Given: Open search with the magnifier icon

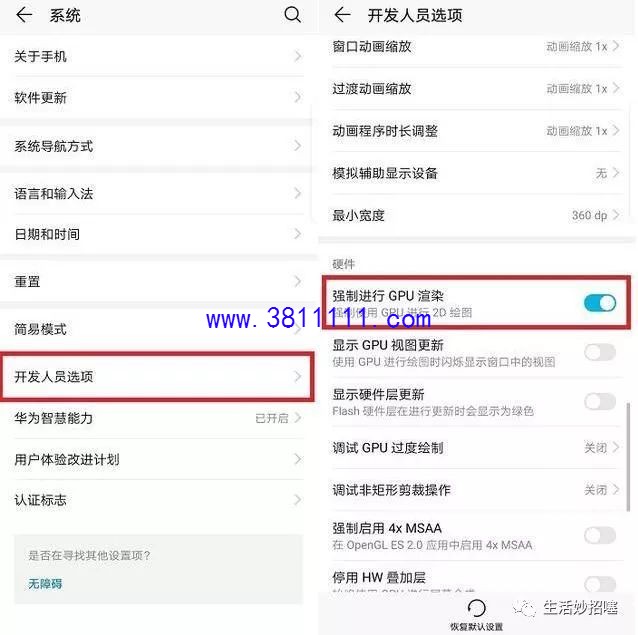Looking at the screenshot, I should (x=292, y=15).
